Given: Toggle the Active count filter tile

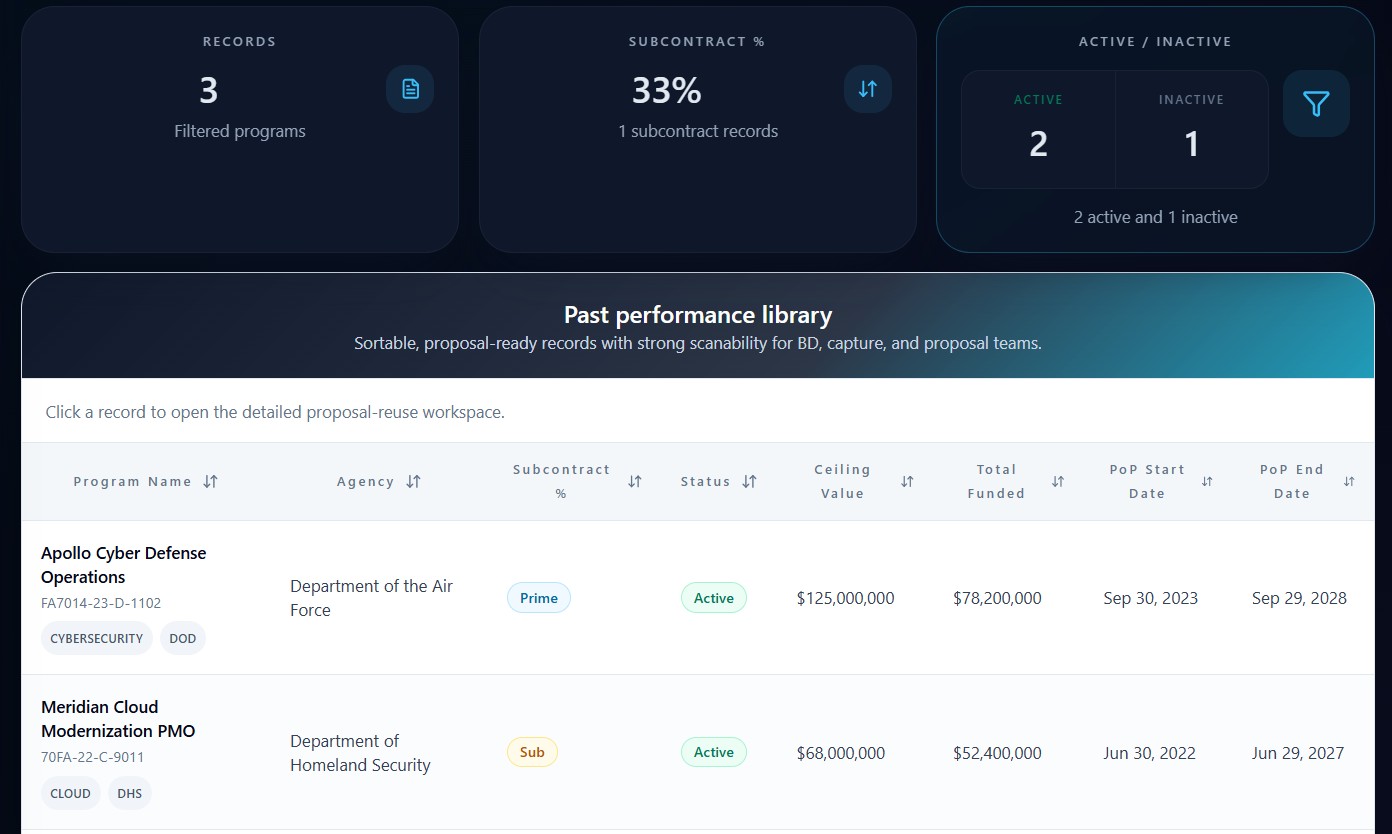Looking at the screenshot, I should coord(1038,129).
